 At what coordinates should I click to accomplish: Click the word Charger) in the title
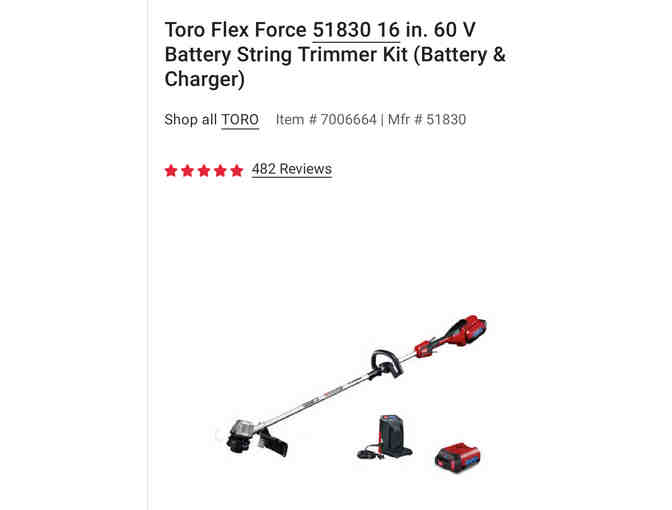coord(204,79)
